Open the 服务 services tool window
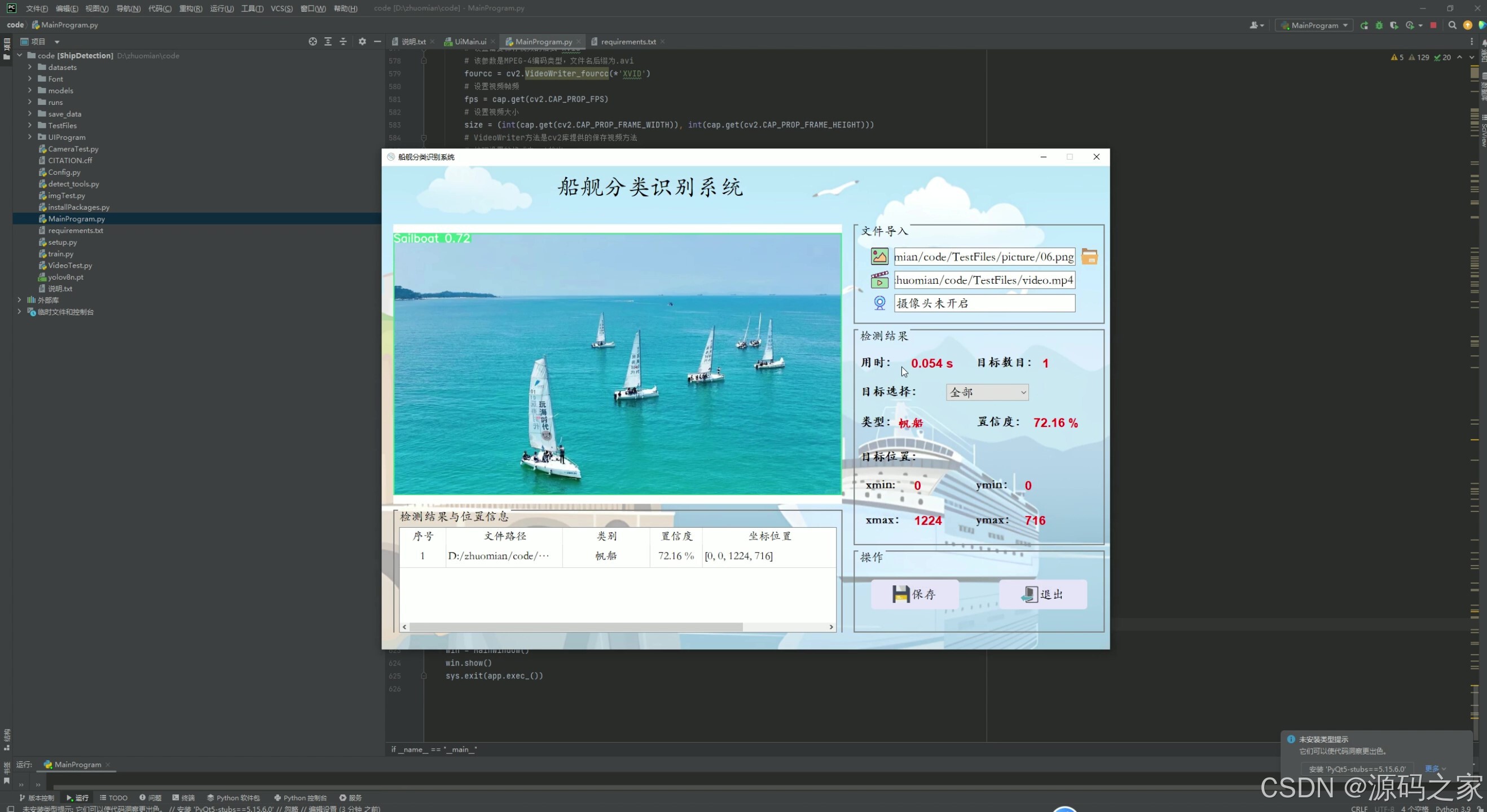Screen dimensions: 1487x812 350,797
